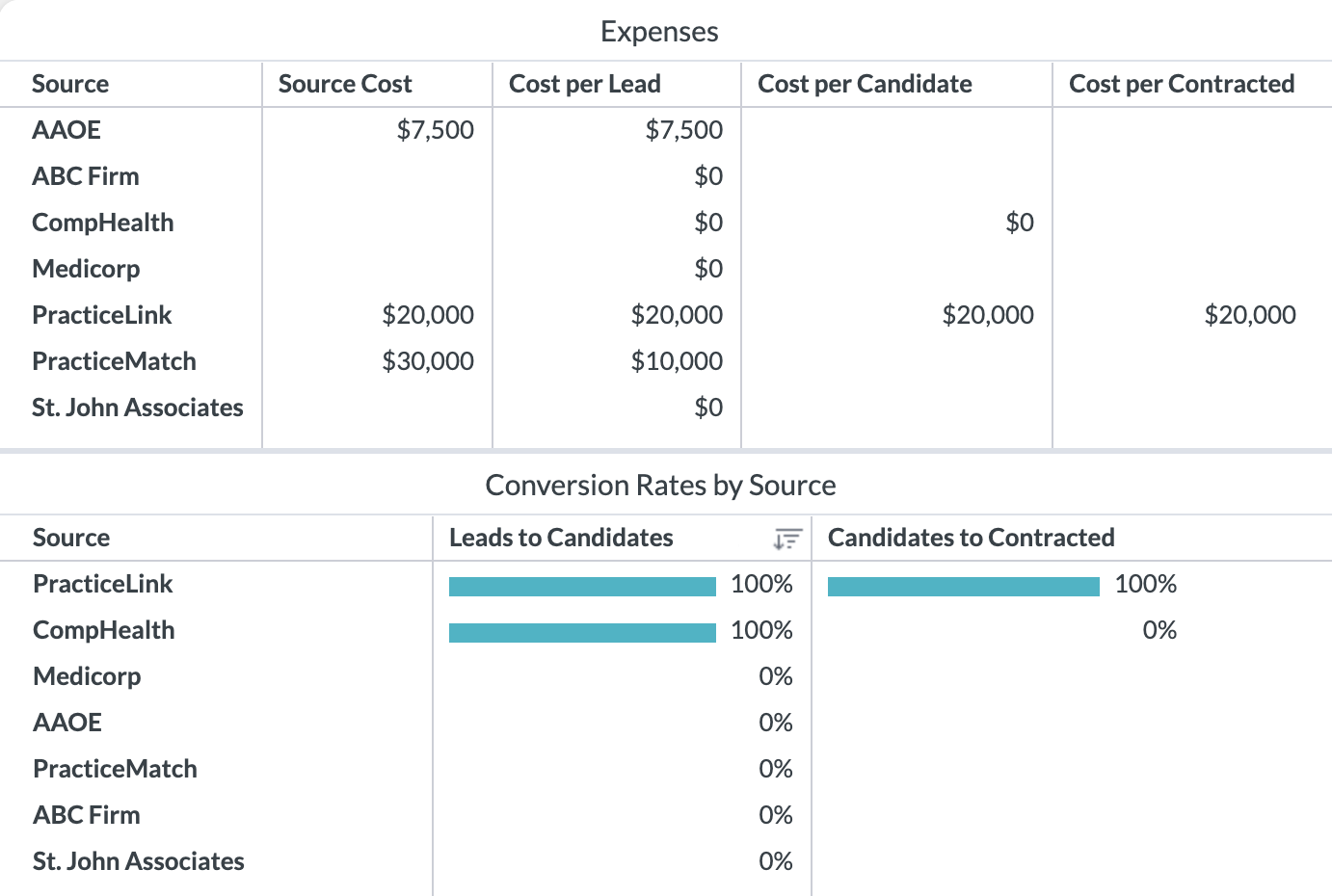The height and width of the screenshot is (896, 1332).
Task: Click Medicorp cost per lead $0
Action: click(708, 269)
